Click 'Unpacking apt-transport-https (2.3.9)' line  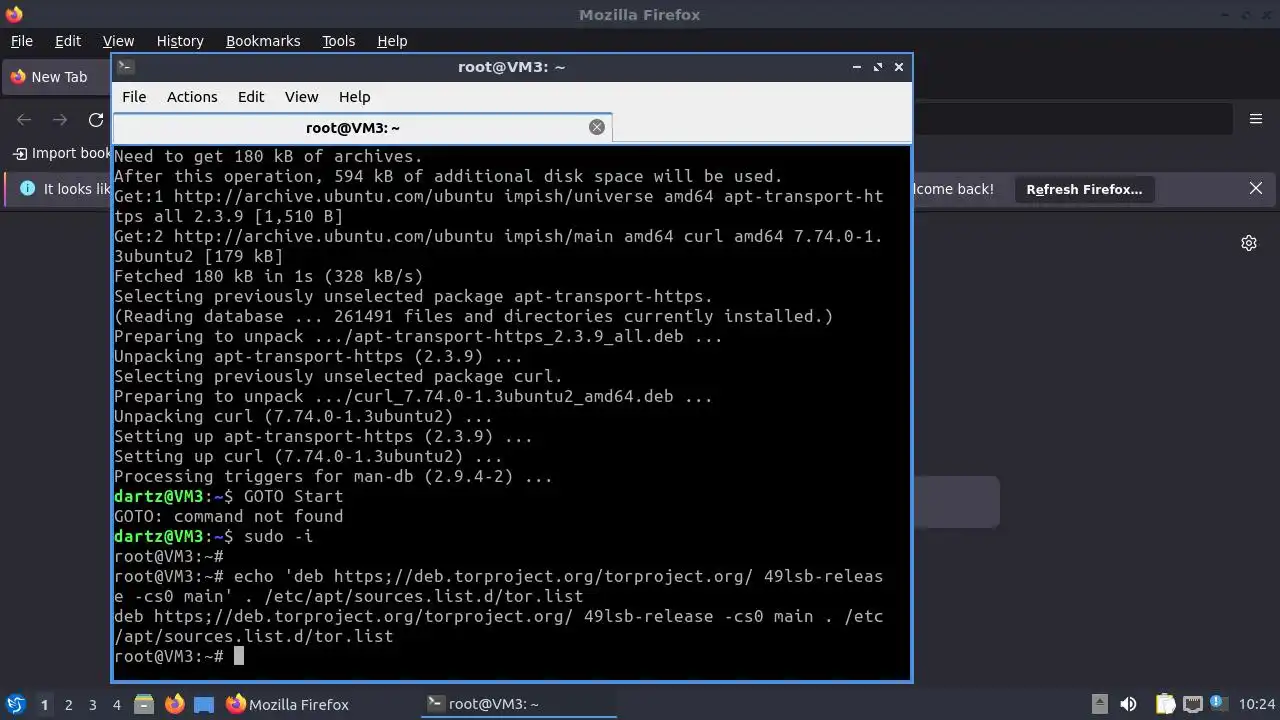click(x=318, y=356)
